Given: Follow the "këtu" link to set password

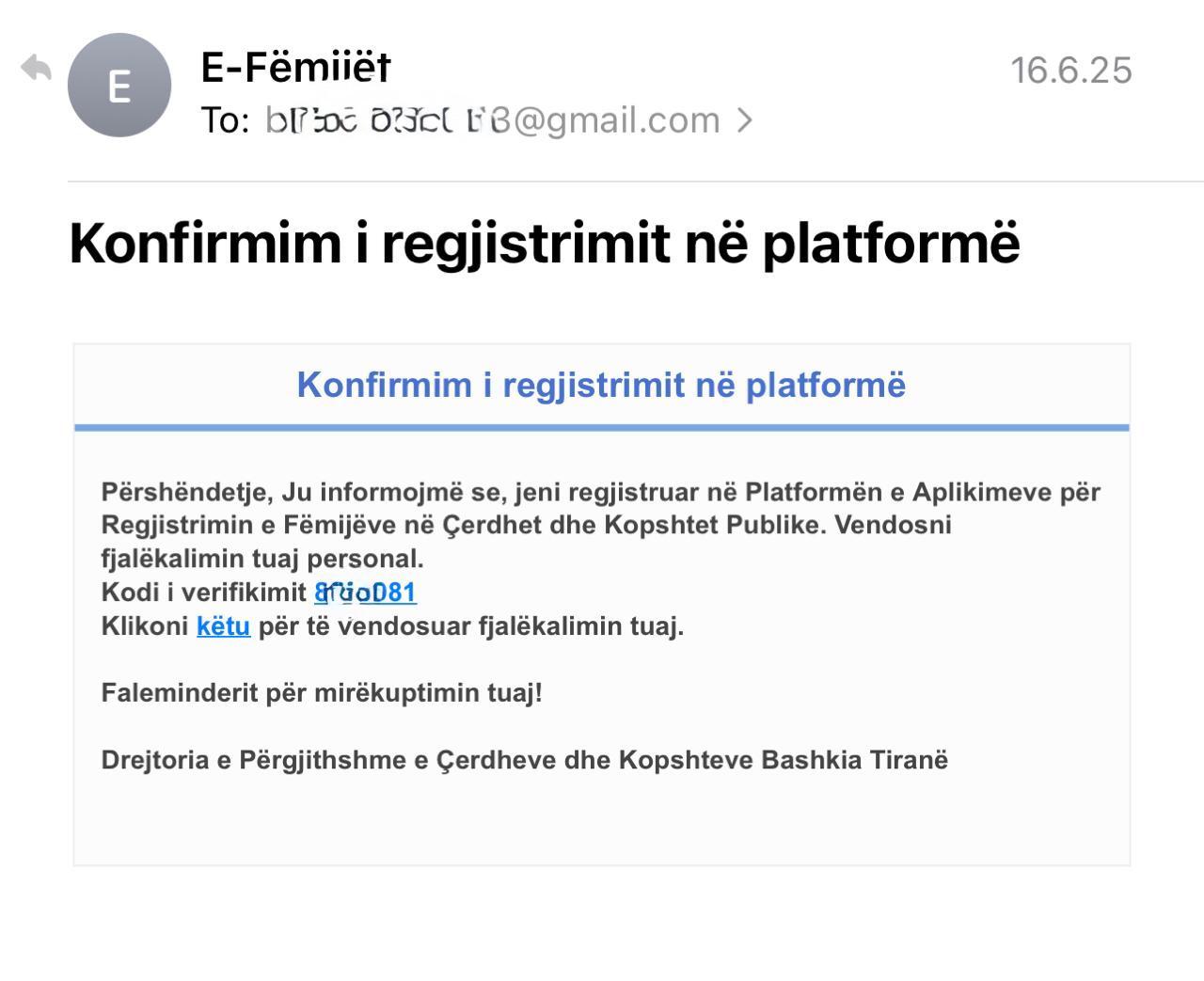Looking at the screenshot, I should point(223,626).
